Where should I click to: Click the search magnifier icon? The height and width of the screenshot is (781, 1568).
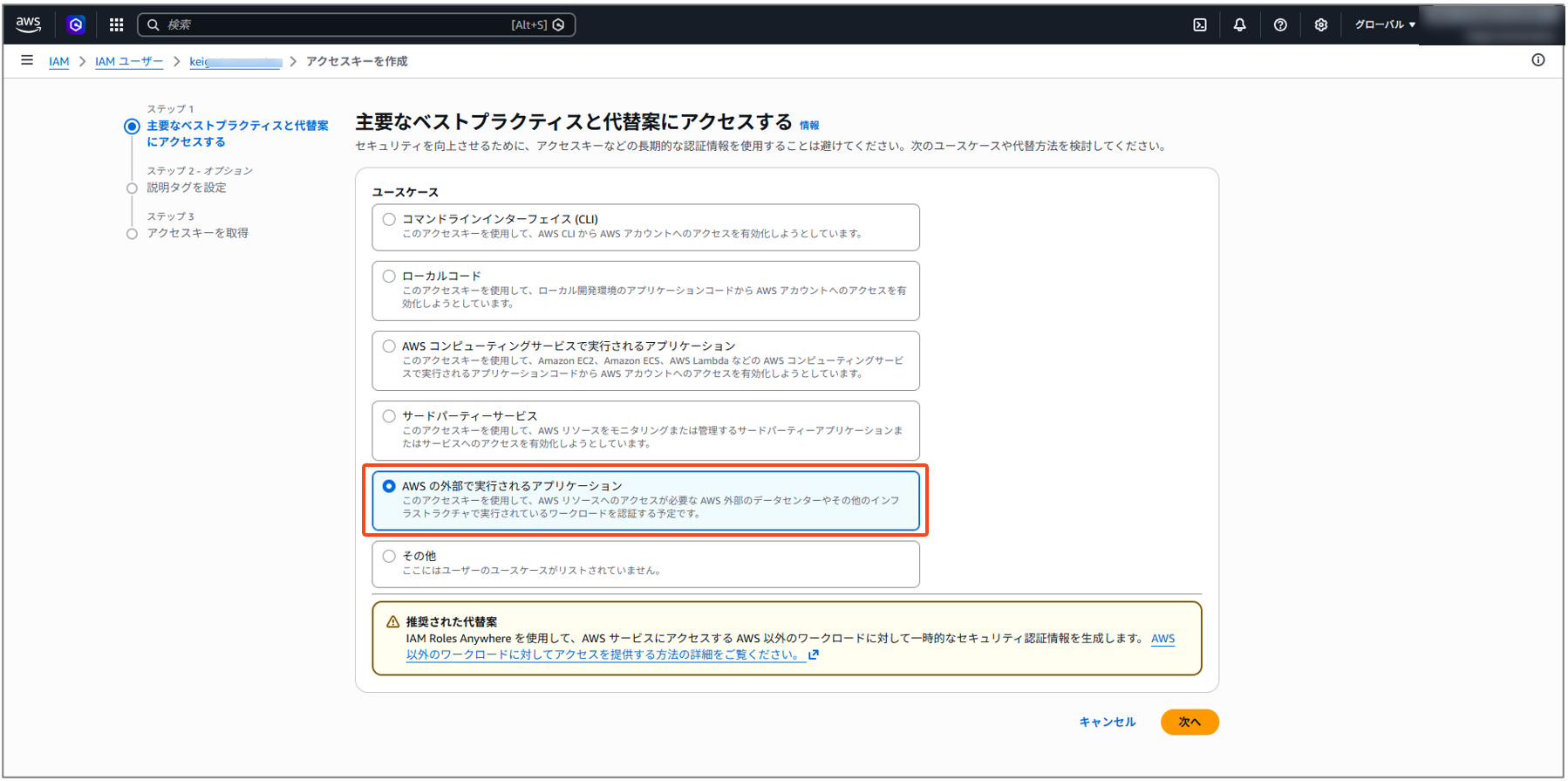click(x=153, y=24)
